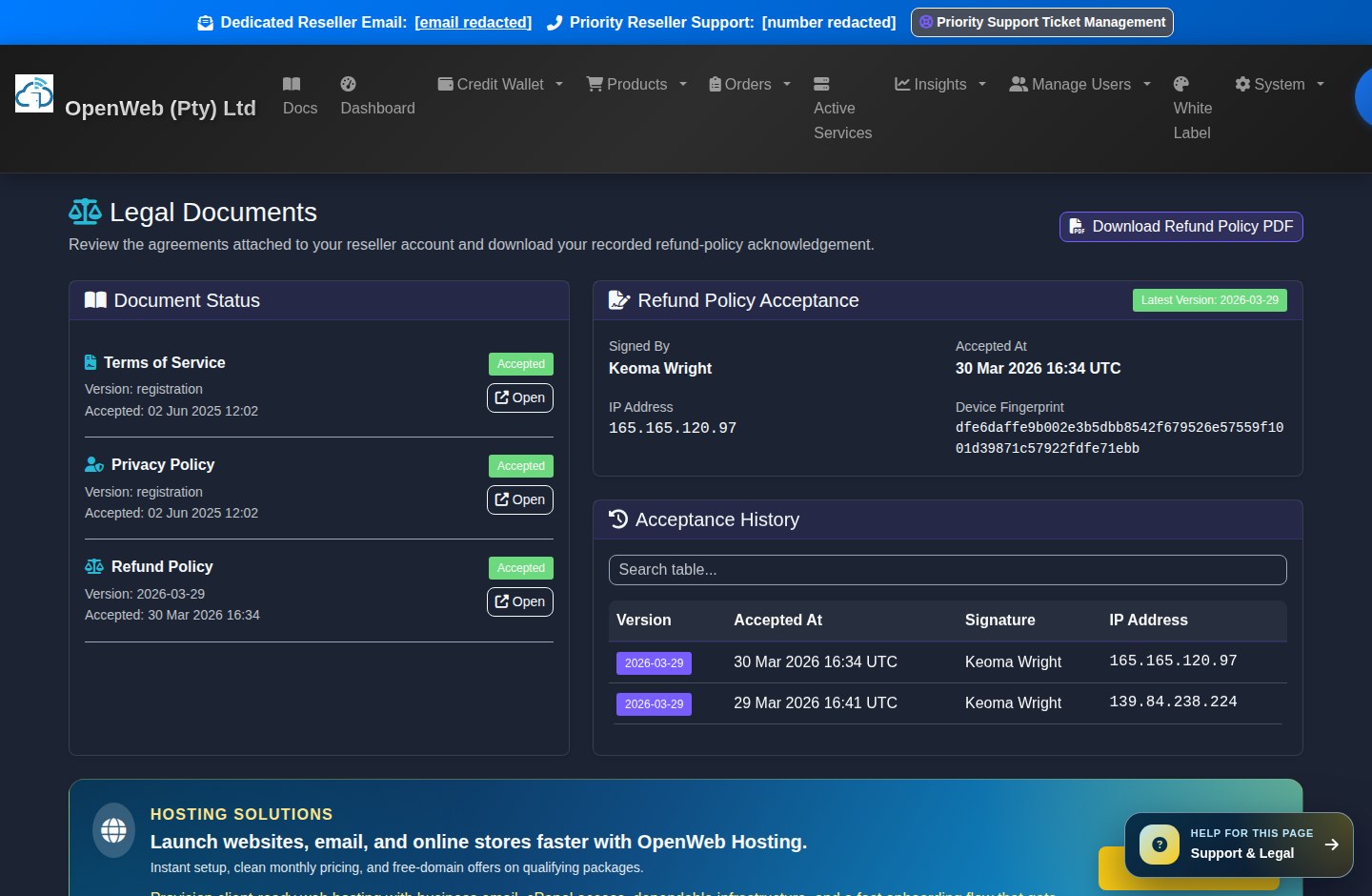Click the signed-by name Keoma Wright
1372x896 pixels.
click(x=660, y=368)
